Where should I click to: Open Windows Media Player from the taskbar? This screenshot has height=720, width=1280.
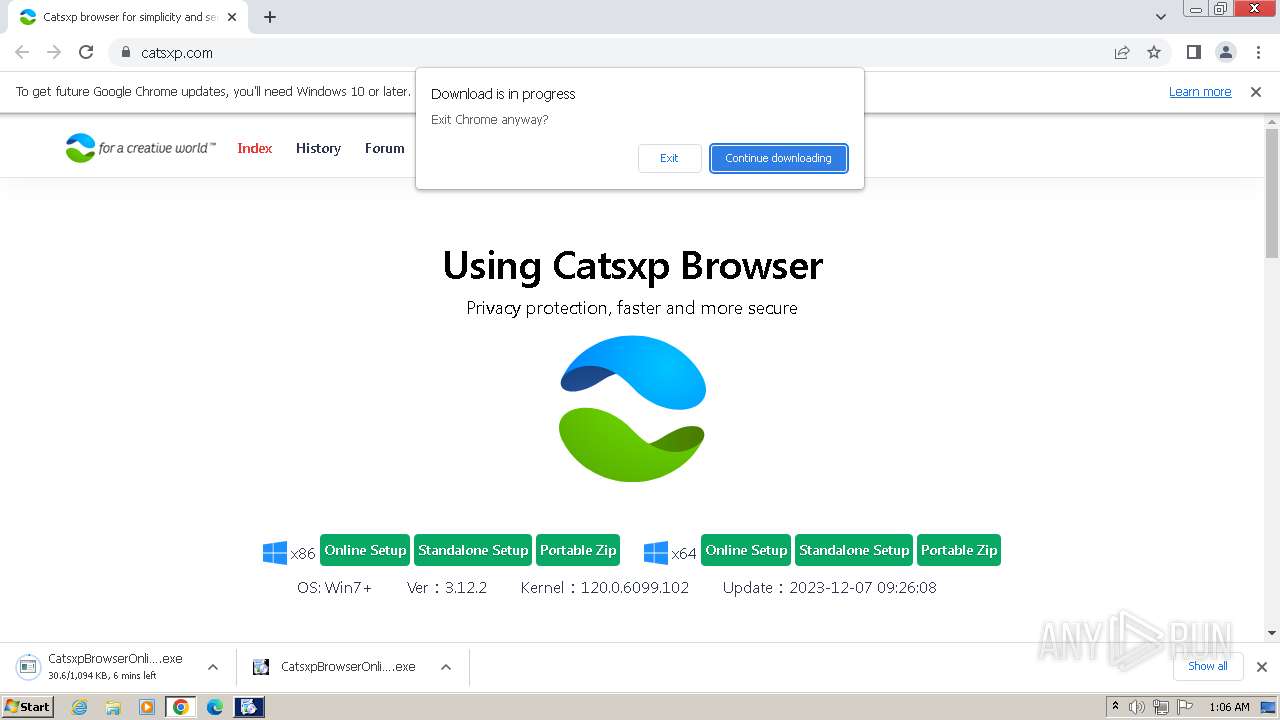point(147,707)
